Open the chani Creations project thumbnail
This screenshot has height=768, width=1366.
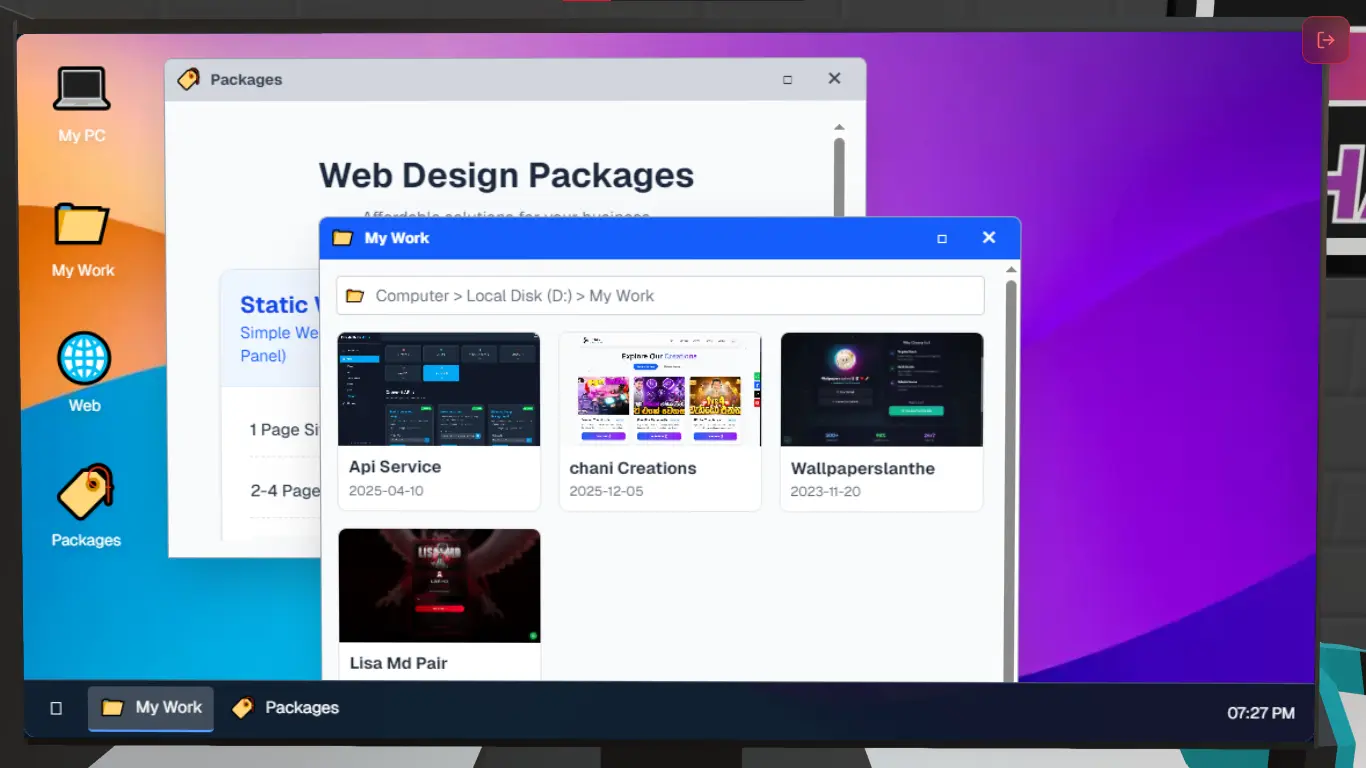click(x=660, y=389)
